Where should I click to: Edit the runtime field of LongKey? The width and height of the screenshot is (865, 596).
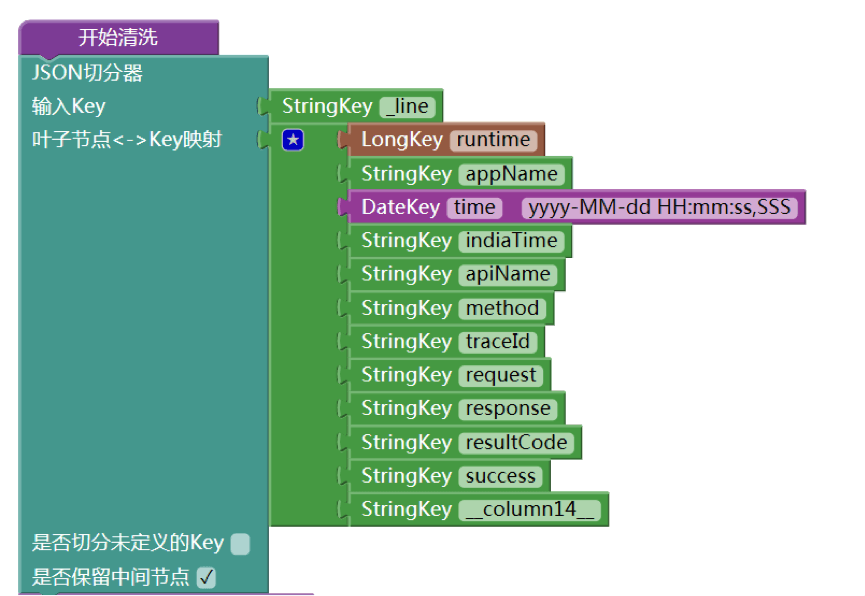click(493, 140)
